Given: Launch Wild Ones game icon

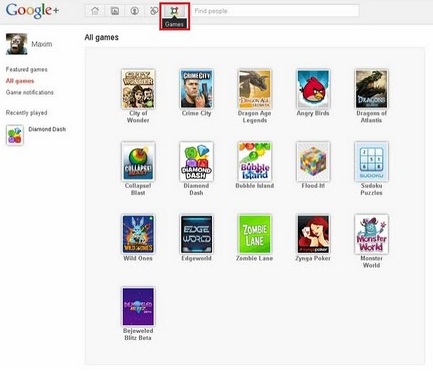Looking at the screenshot, I should [138, 234].
